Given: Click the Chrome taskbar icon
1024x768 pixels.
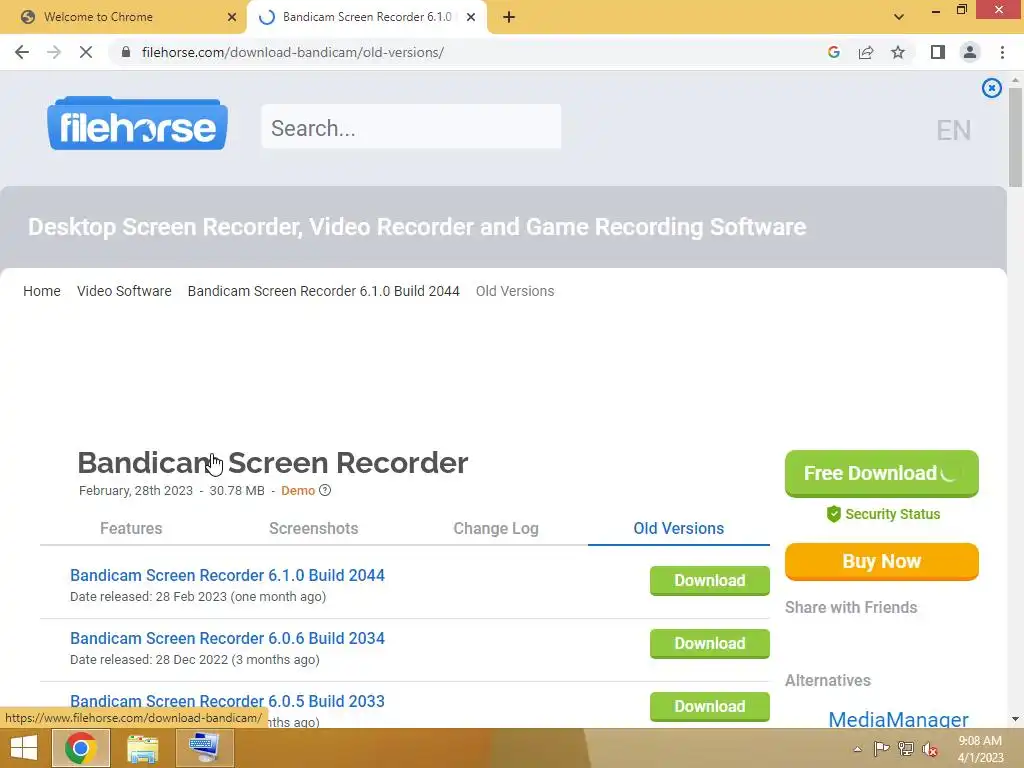Looking at the screenshot, I should (x=81, y=748).
